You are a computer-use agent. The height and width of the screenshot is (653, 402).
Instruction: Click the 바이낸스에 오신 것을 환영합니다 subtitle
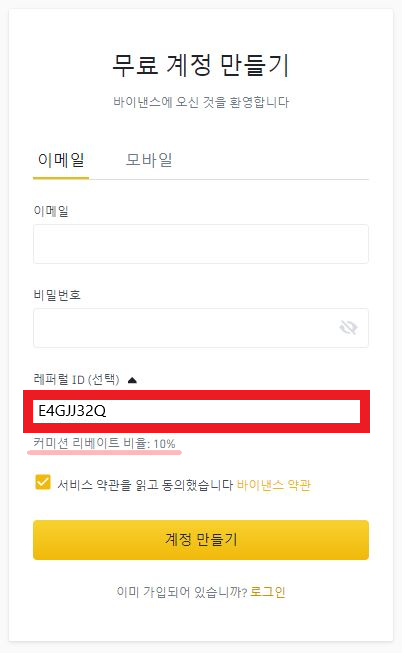(201, 102)
